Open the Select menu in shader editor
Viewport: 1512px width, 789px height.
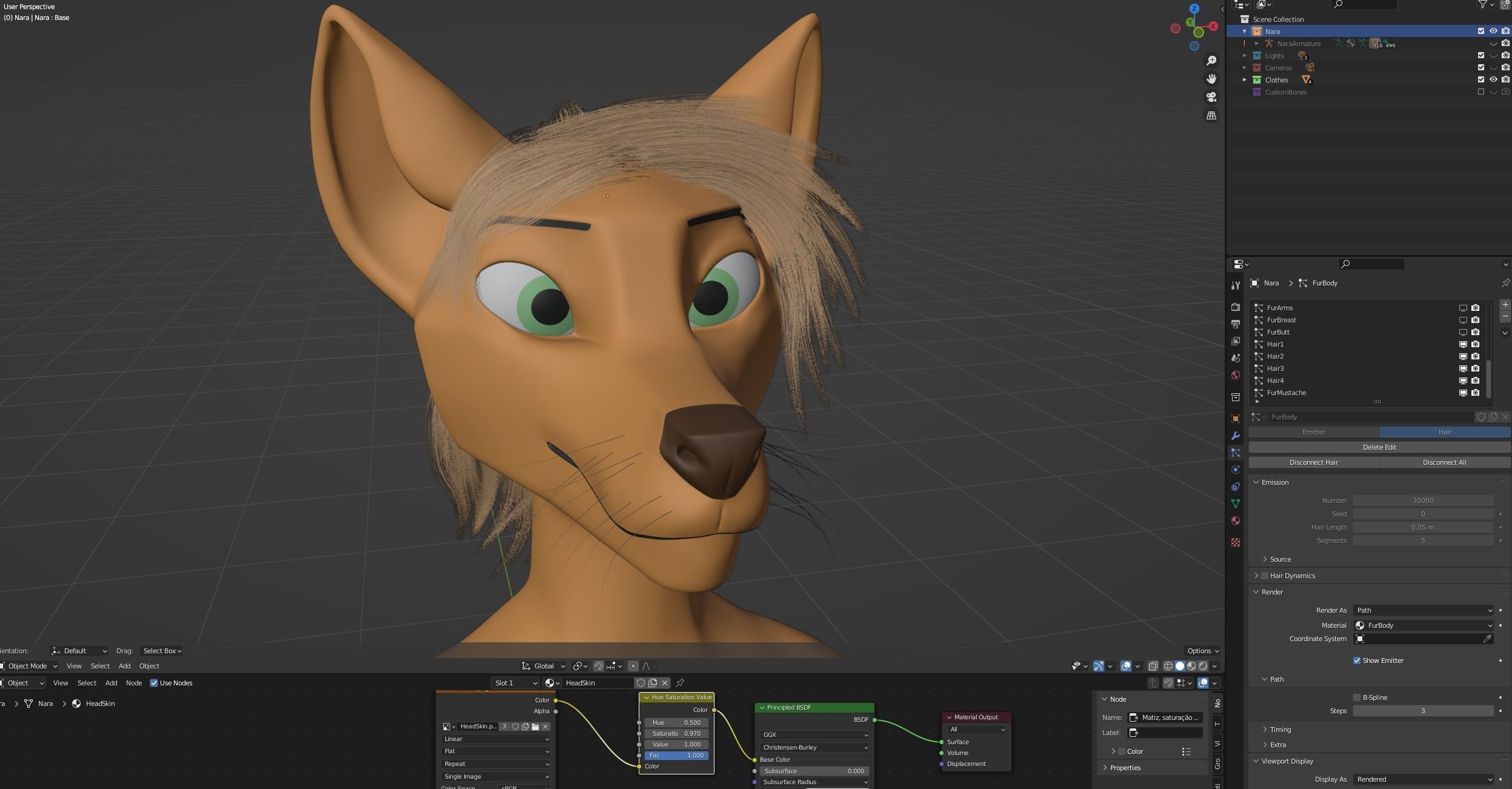tap(87, 683)
